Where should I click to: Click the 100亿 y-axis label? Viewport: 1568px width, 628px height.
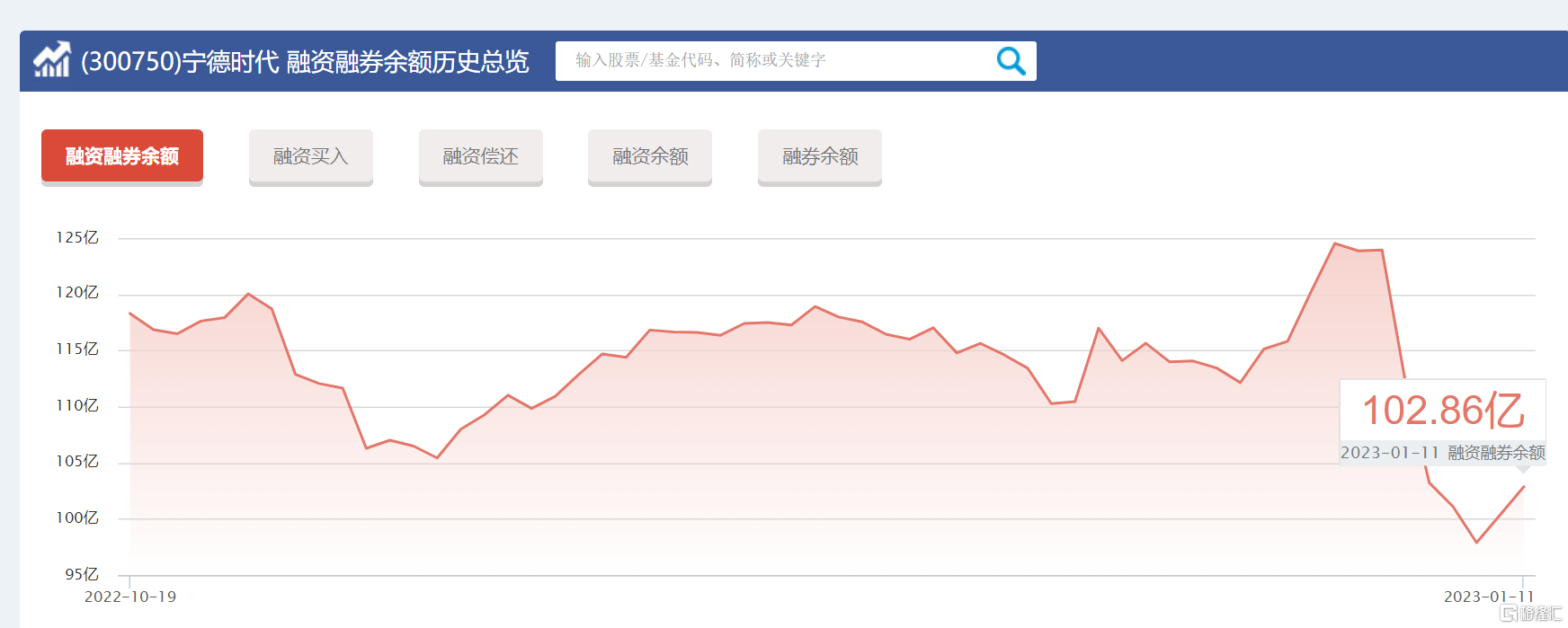click(x=77, y=517)
